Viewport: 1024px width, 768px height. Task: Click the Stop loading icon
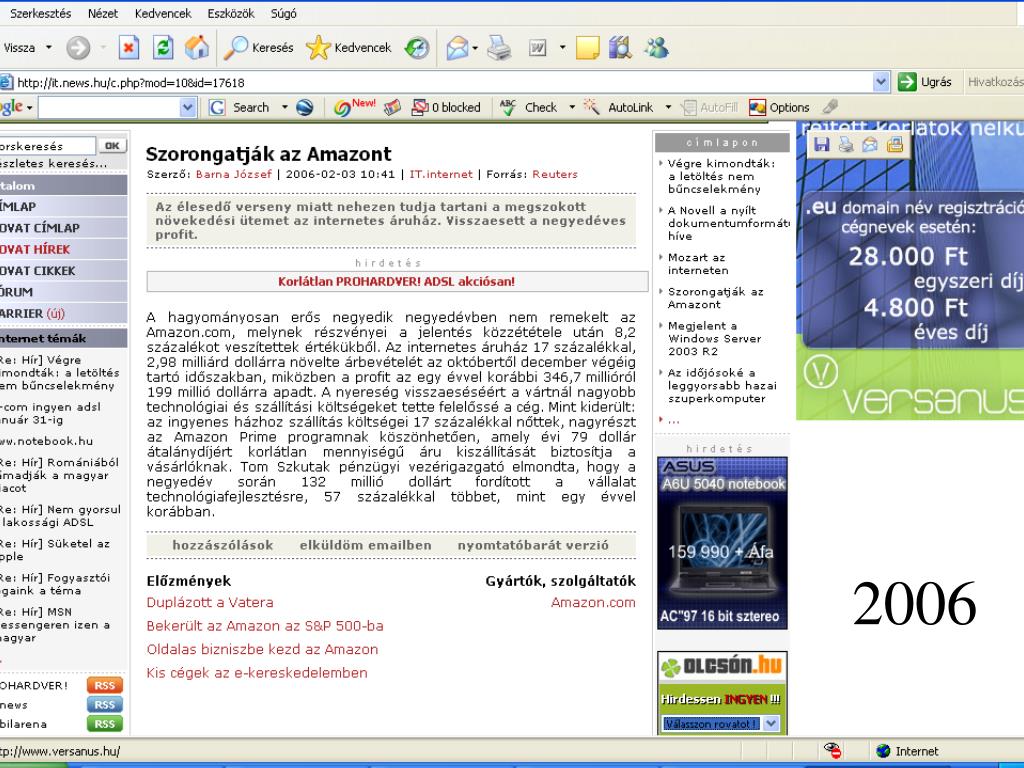[x=129, y=48]
